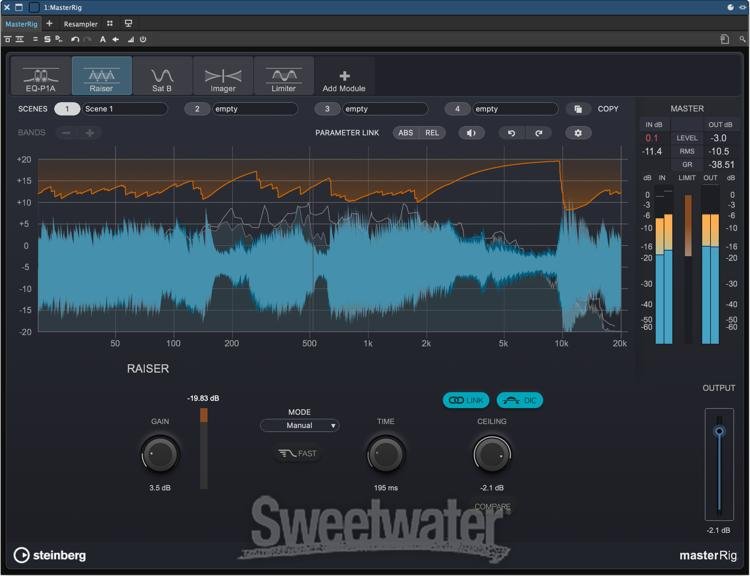
Task: Toggle the DIC button
Action: click(520, 400)
